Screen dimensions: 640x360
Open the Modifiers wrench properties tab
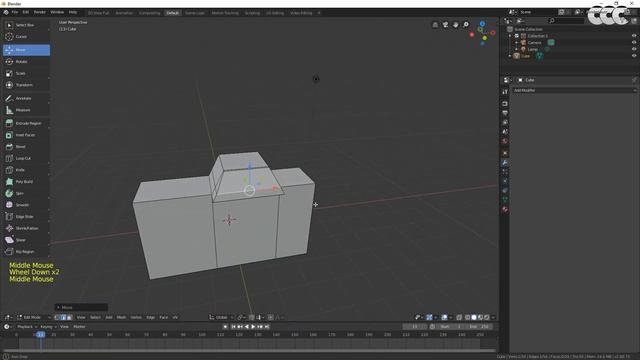[x=505, y=162]
